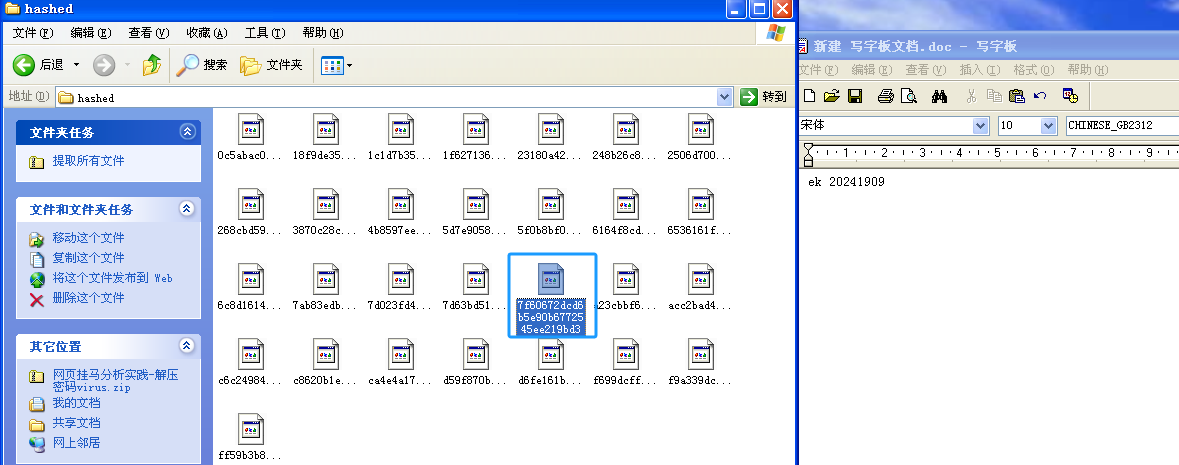Create a new document in WordPad

[809, 96]
